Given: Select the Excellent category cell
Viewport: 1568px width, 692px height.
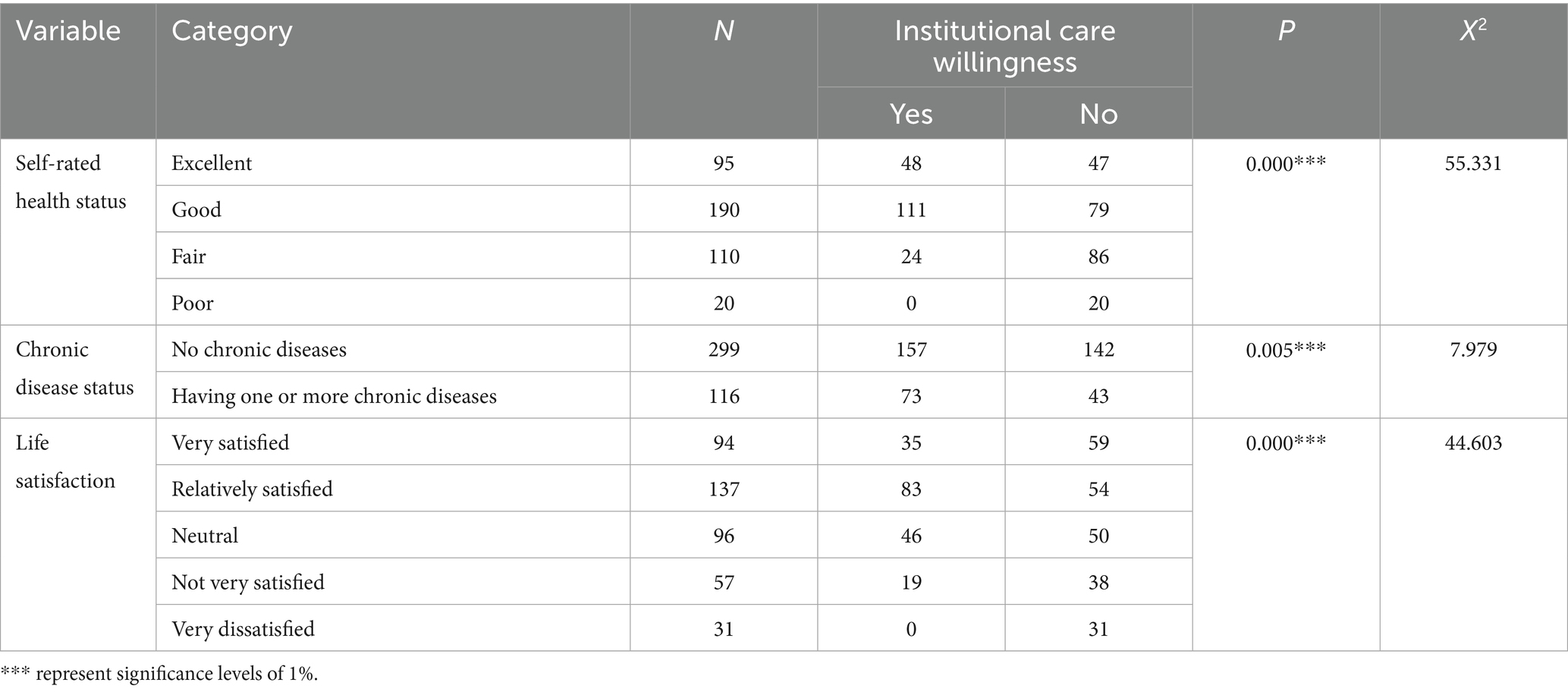Looking at the screenshot, I should pyautogui.click(x=212, y=163).
